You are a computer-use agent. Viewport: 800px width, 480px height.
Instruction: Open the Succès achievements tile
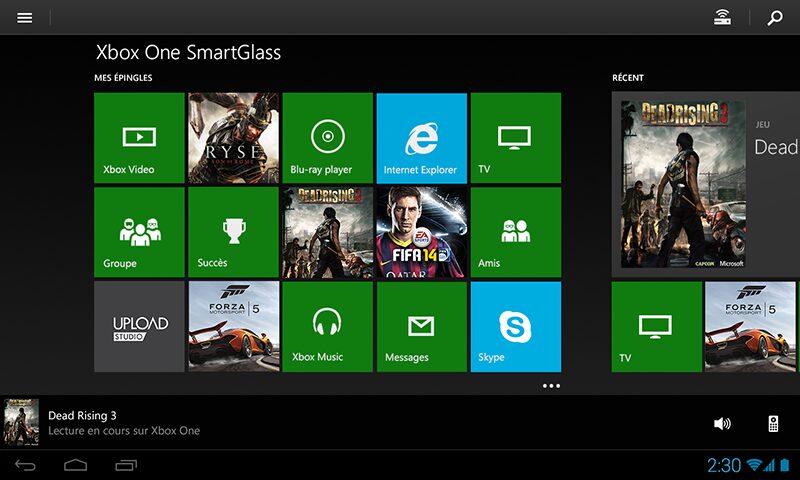(233, 232)
